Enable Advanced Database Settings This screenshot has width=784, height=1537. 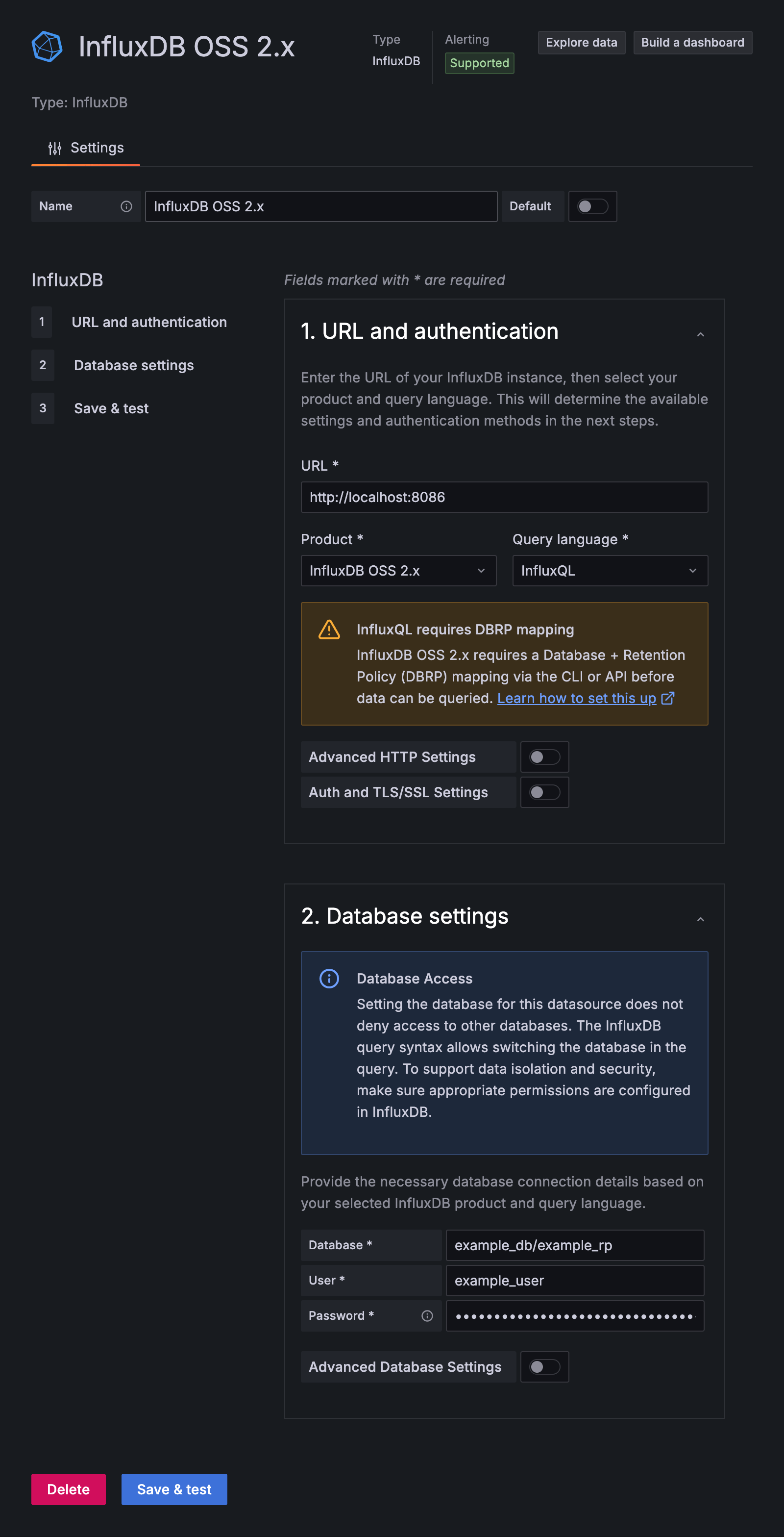544,1366
